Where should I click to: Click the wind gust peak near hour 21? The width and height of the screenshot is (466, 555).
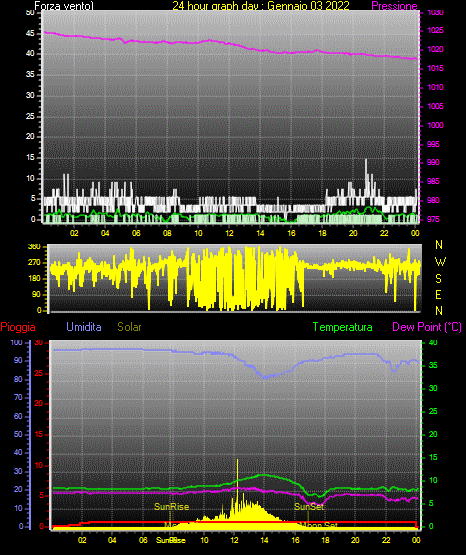point(366,161)
